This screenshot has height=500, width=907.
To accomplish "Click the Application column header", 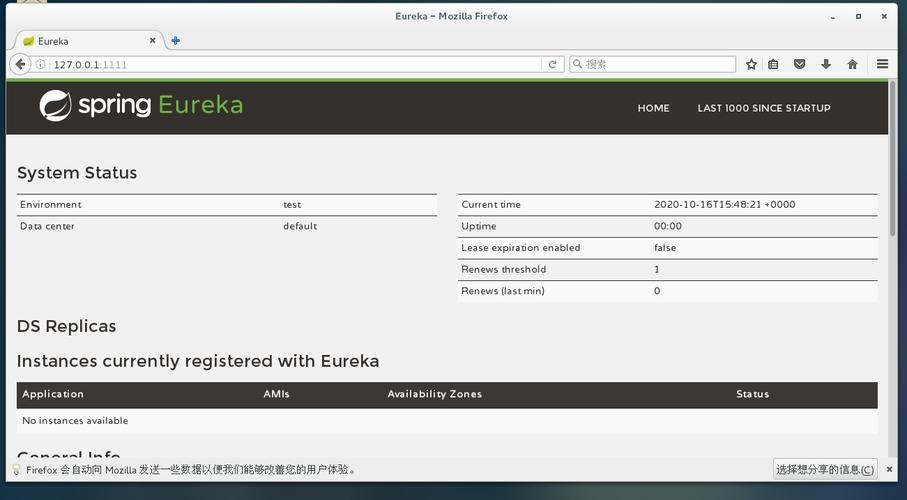I will click(53, 394).
